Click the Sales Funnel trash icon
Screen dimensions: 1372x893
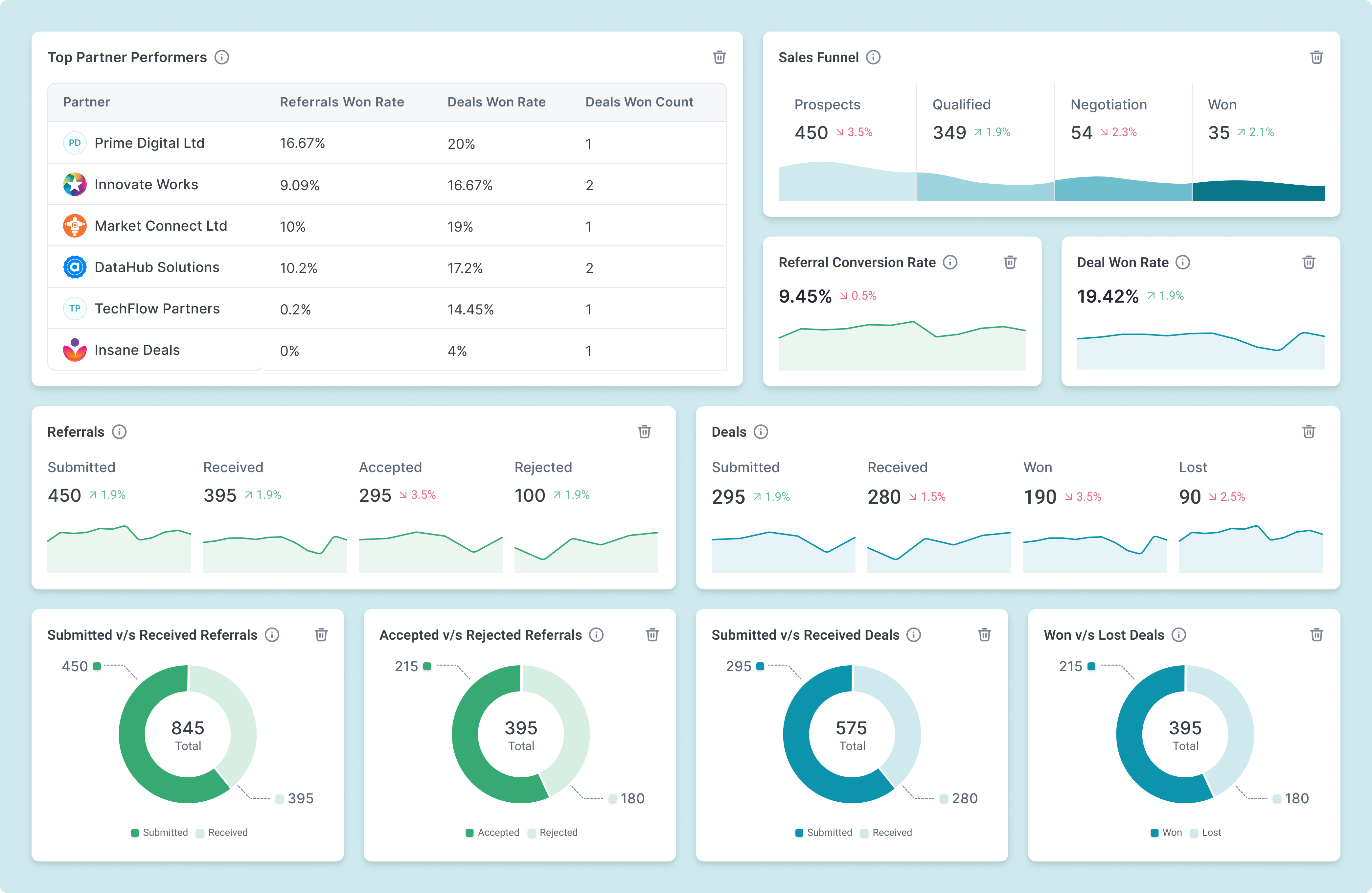[1316, 57]
